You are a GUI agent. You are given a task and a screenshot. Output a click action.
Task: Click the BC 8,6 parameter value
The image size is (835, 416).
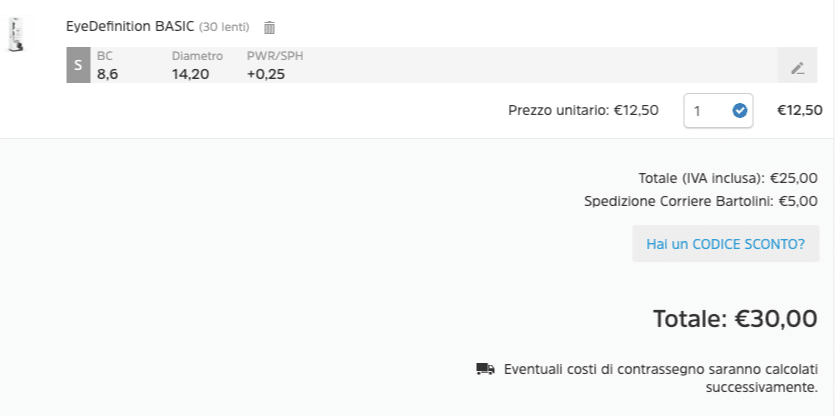[107, 73]
